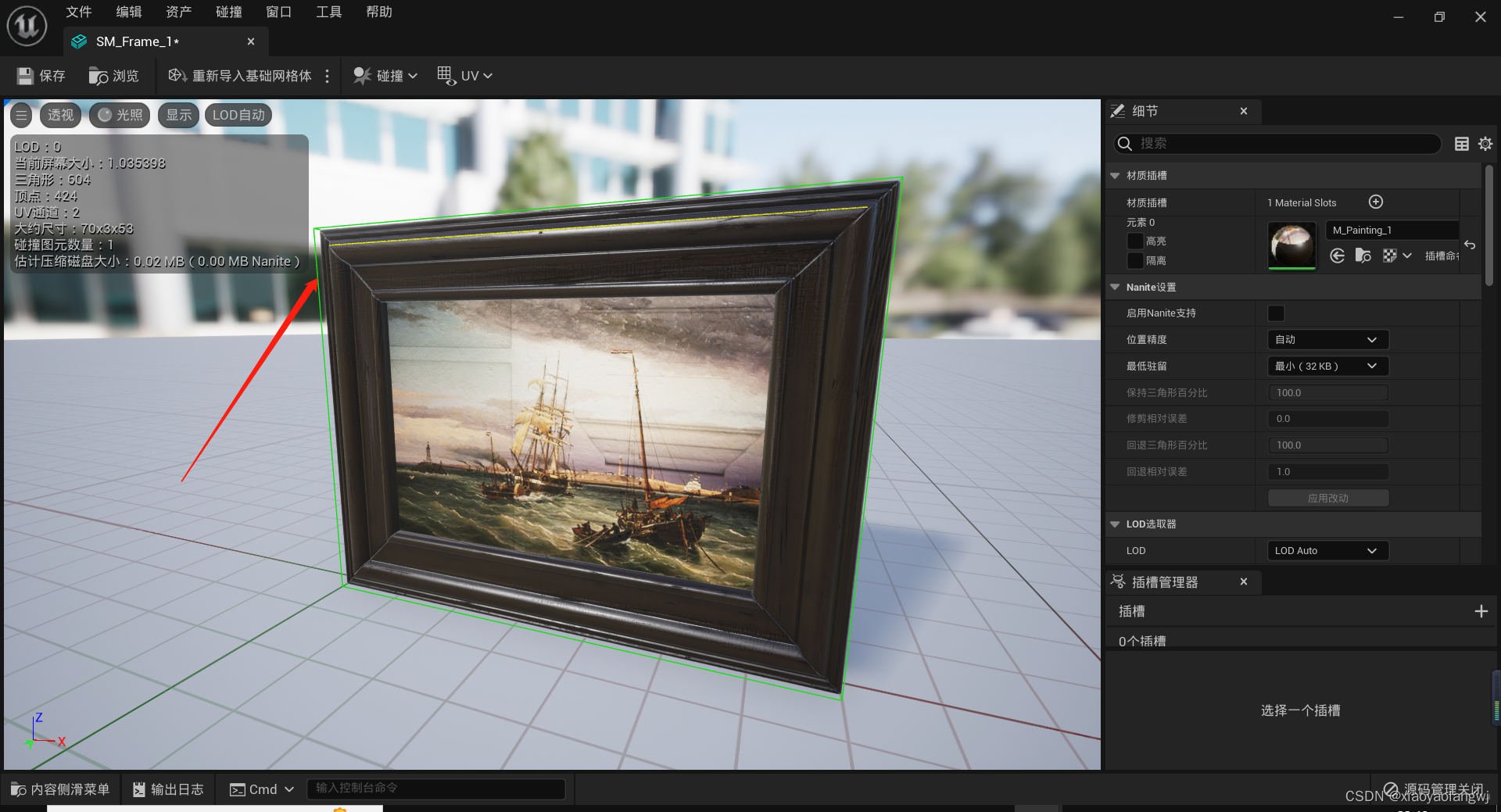
Task: Minimize the editor window
Action: coord(1399,17)
